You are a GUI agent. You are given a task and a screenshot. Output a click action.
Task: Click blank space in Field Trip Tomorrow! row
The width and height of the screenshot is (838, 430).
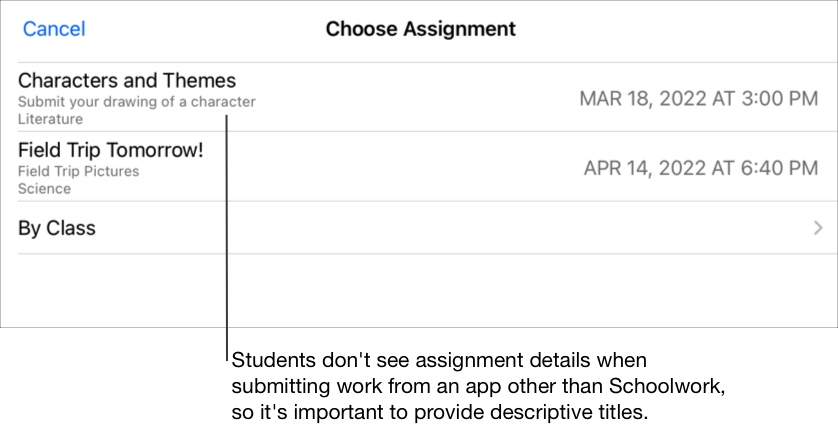[400, 167]
